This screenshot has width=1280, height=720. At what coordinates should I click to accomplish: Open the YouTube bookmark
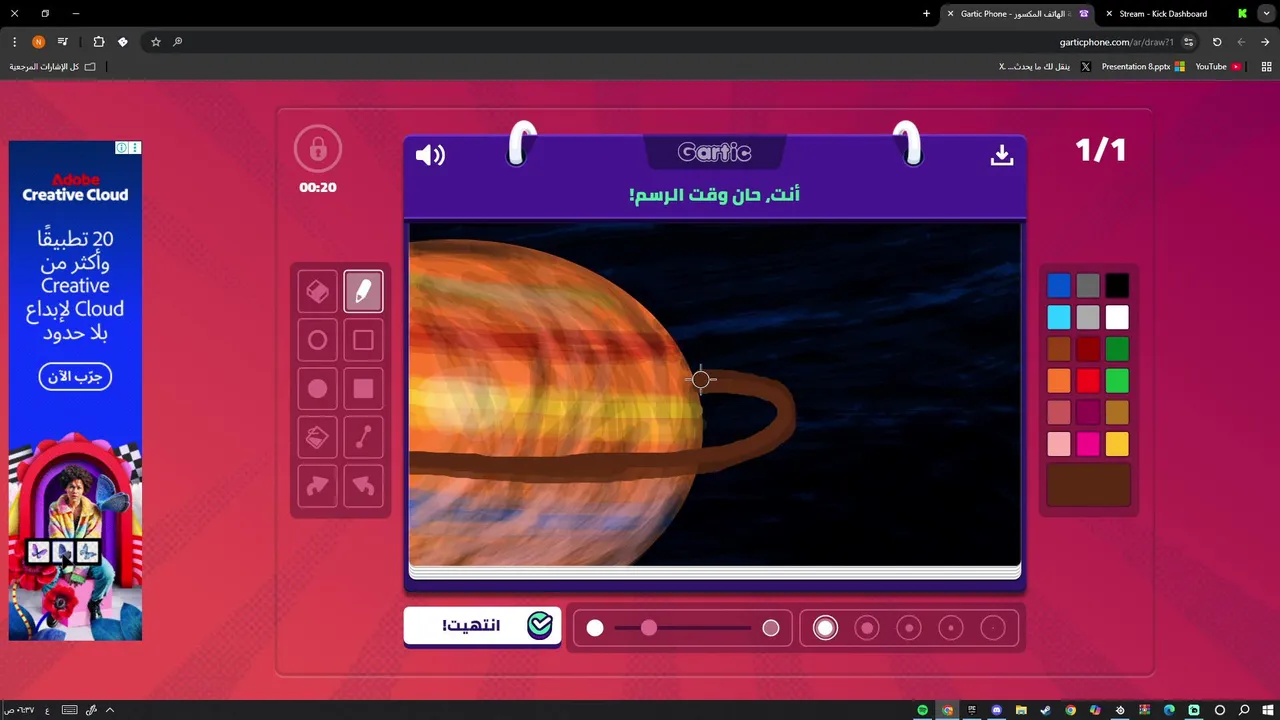(1218, 67)
